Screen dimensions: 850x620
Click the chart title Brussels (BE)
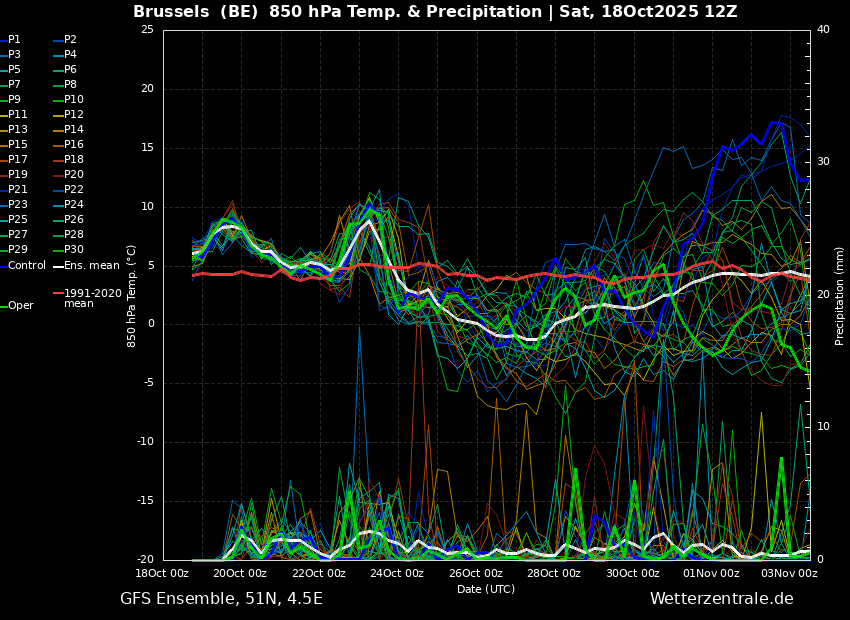pyautogui.click(x=195, y=11)
